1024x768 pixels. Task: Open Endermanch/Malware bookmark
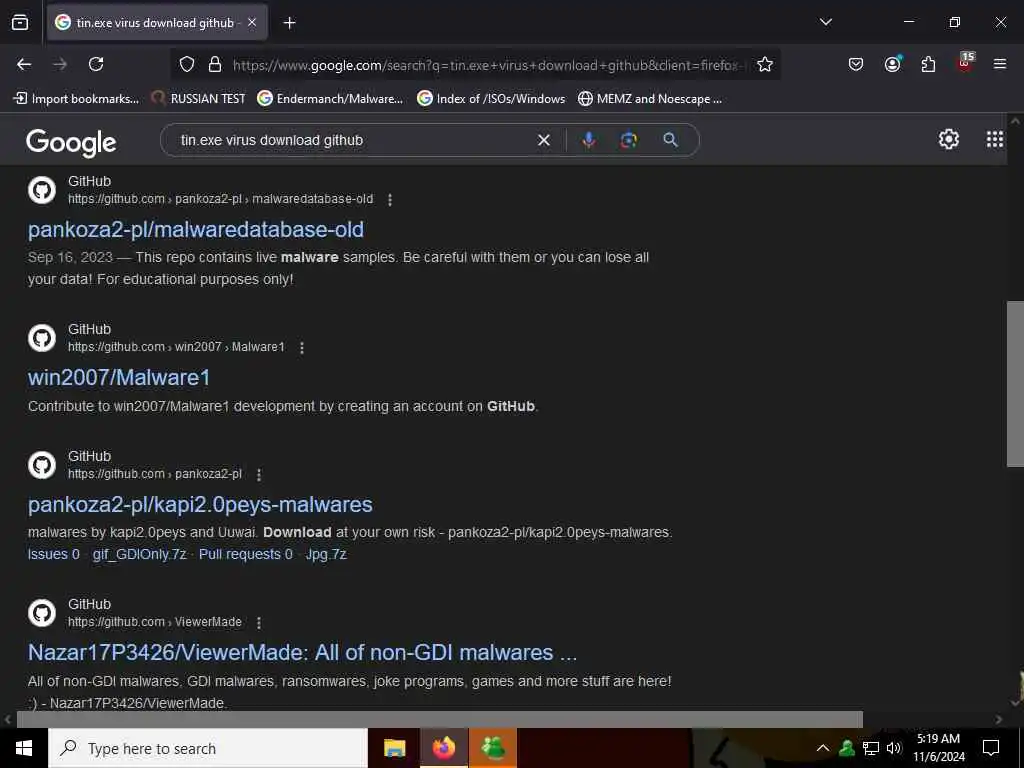click(x=330, y=99)
